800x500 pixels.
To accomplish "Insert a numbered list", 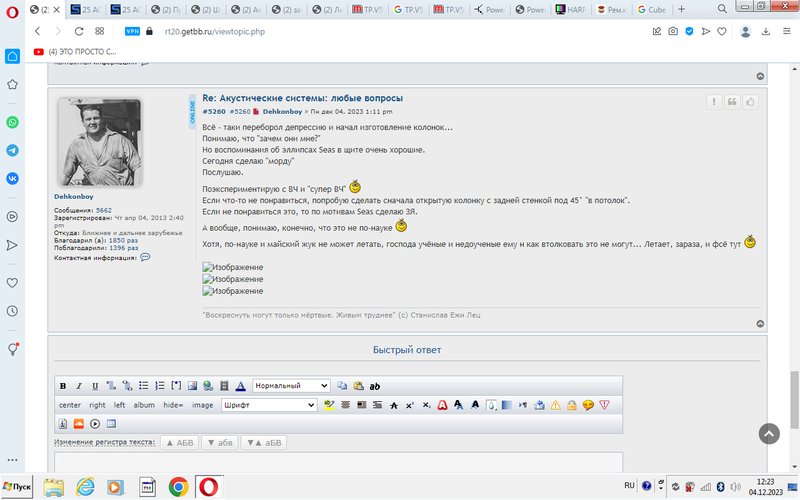I will (x=160, y=386).
